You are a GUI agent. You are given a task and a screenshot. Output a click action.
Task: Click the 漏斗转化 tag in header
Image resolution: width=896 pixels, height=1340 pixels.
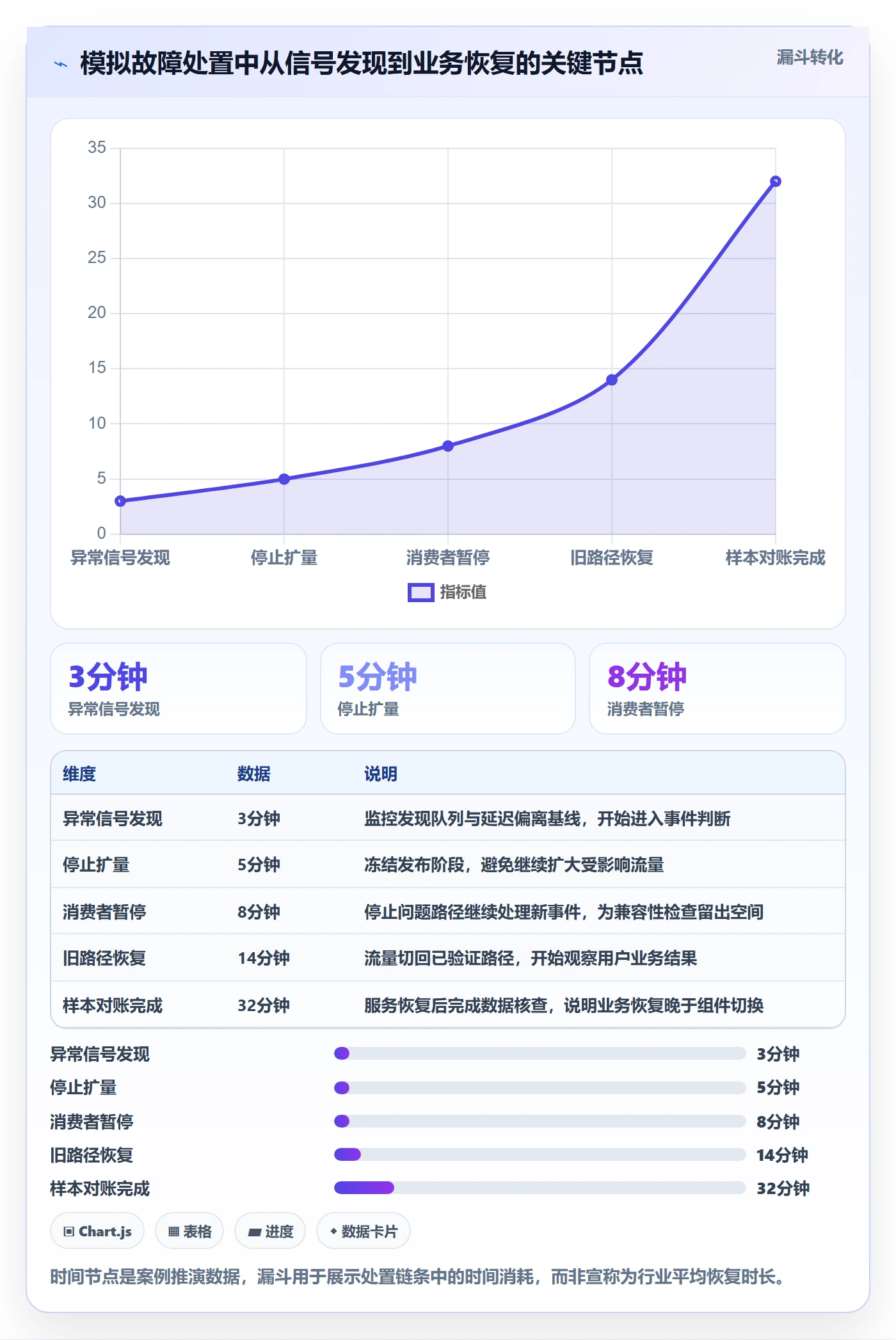[x=810, y=58]
